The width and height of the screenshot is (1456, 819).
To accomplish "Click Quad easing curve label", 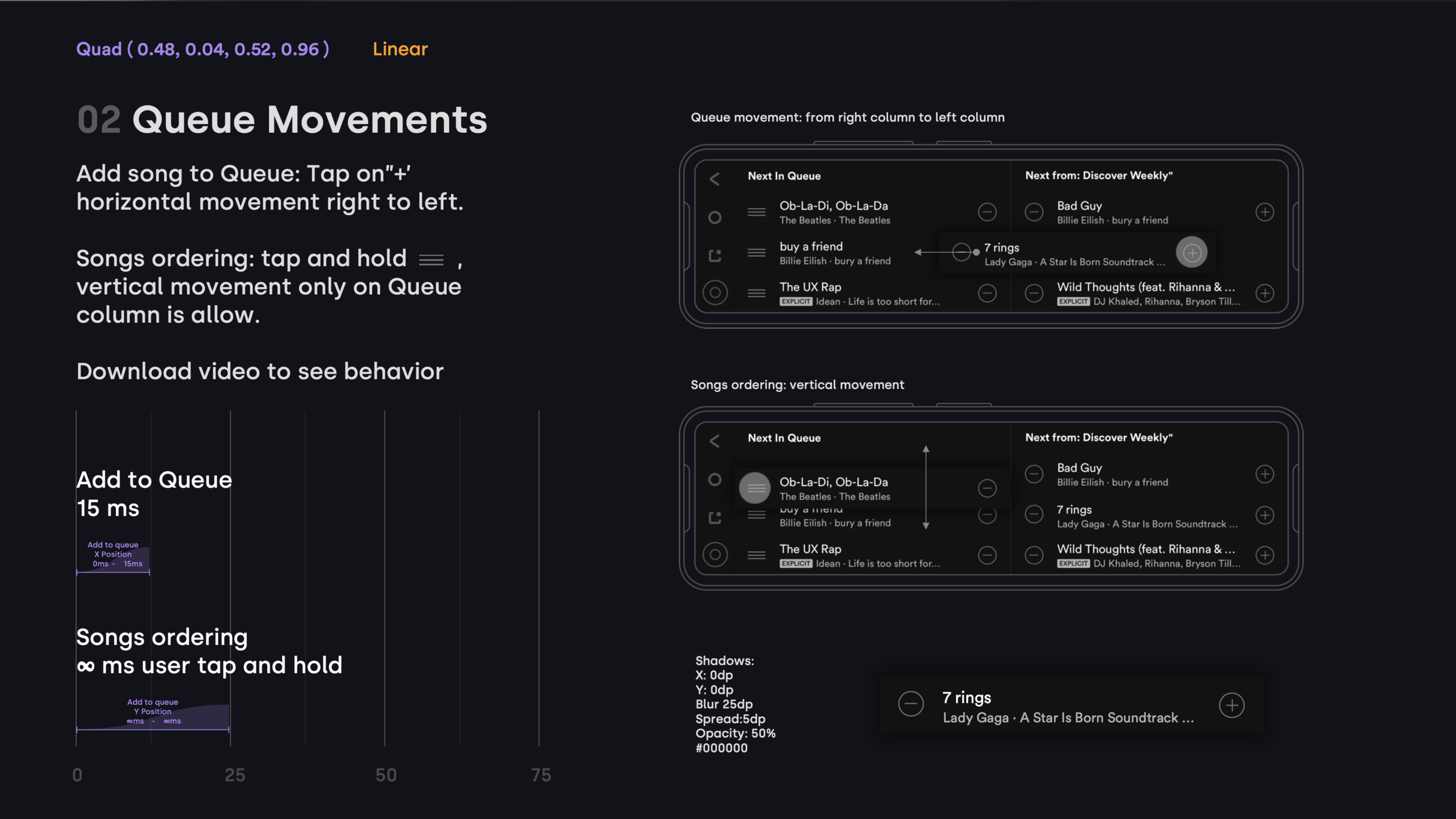I will [203, 49].
